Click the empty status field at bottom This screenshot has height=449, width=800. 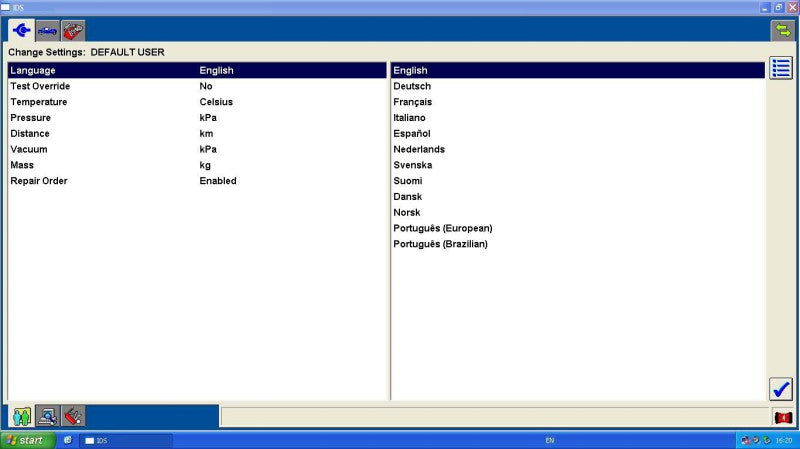494,417
